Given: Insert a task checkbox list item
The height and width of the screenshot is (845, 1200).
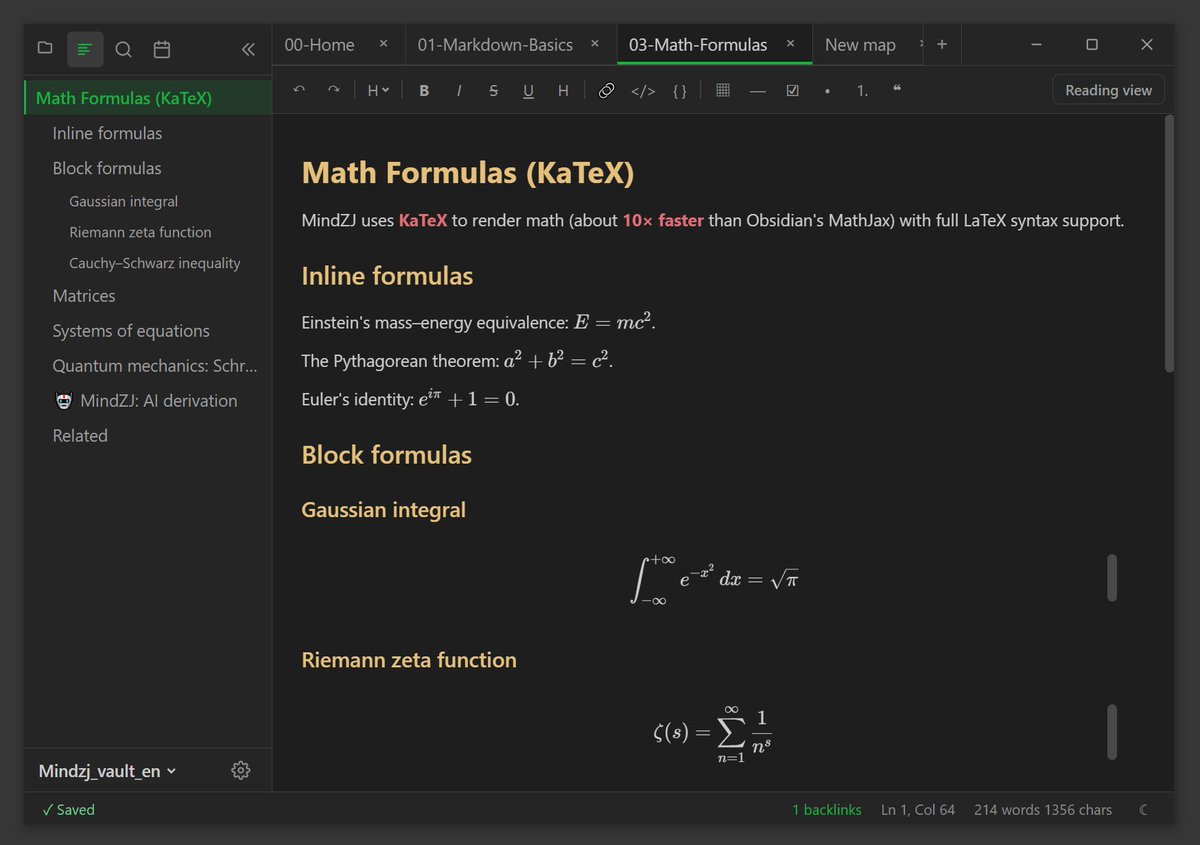Looking at the screenshot, I should tap(792, 90).
